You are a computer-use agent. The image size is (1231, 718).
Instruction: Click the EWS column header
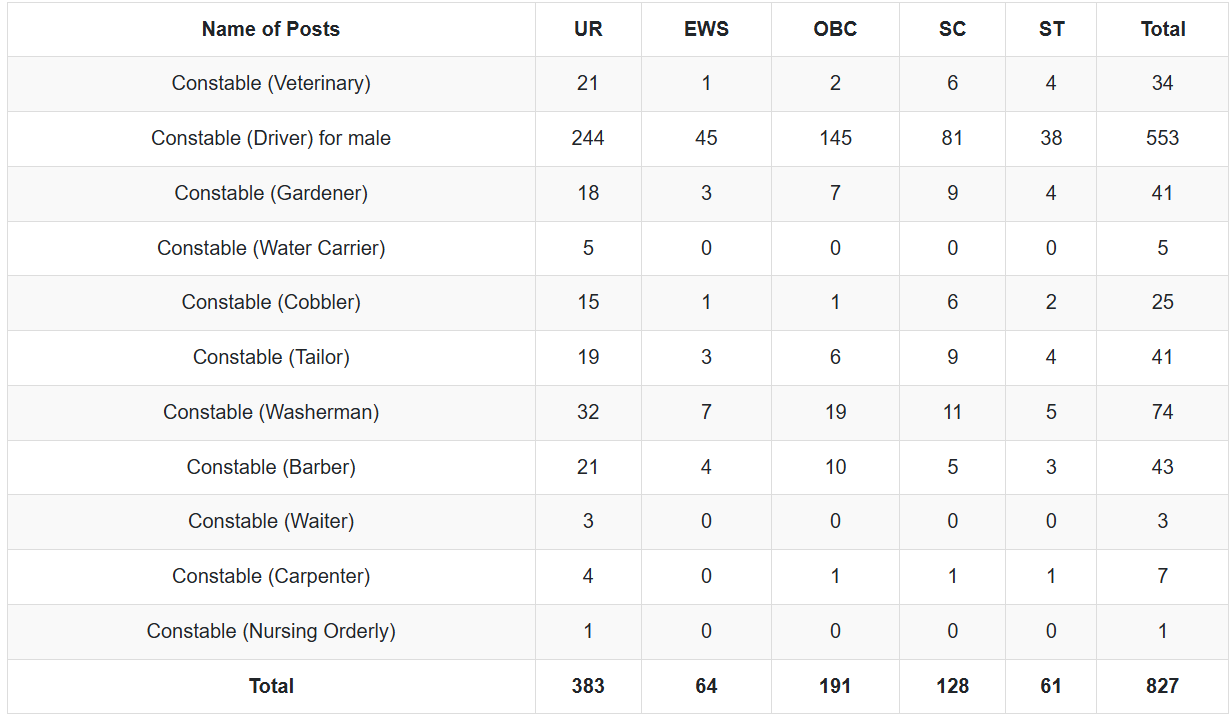pos(706,29)
